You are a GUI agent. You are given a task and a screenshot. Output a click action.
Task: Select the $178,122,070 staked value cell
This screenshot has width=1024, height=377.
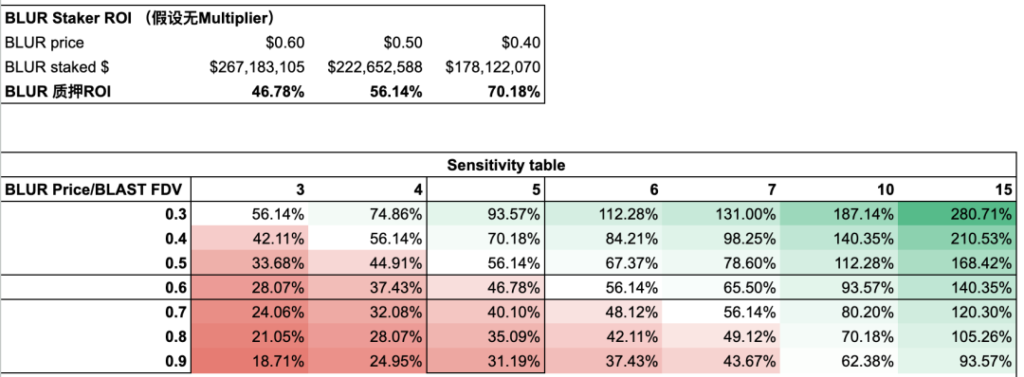click(484, 67)
